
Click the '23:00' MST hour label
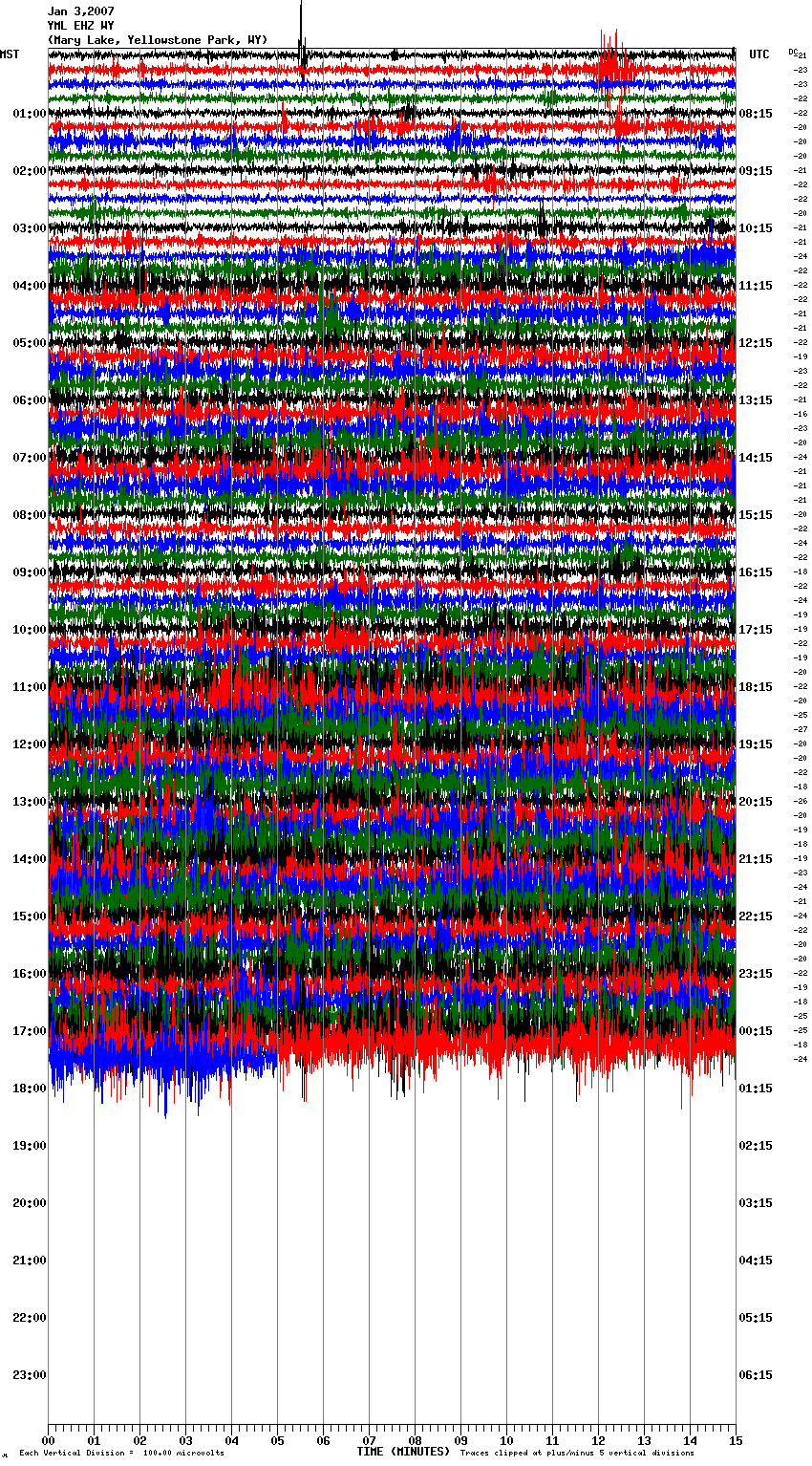tap(30, 1375)
